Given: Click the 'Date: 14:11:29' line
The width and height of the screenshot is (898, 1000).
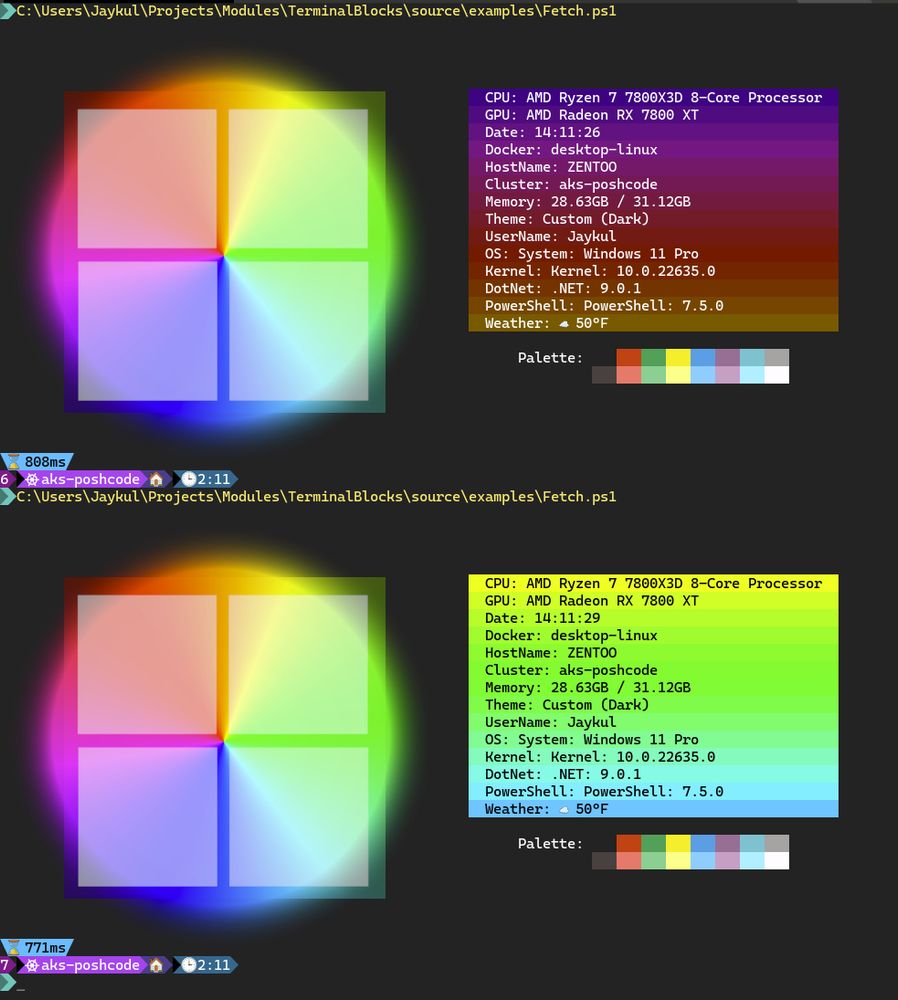Looking at the screenshot, I should pos(542,618).
